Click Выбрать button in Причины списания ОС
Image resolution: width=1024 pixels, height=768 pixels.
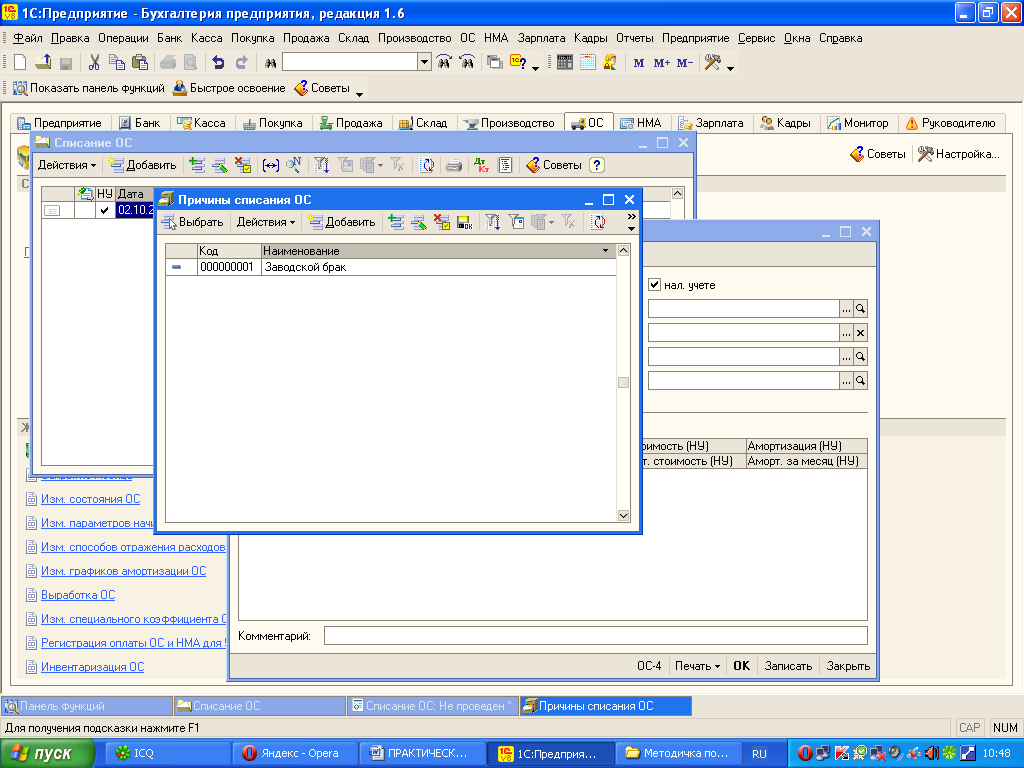click(x=193, y=222)
